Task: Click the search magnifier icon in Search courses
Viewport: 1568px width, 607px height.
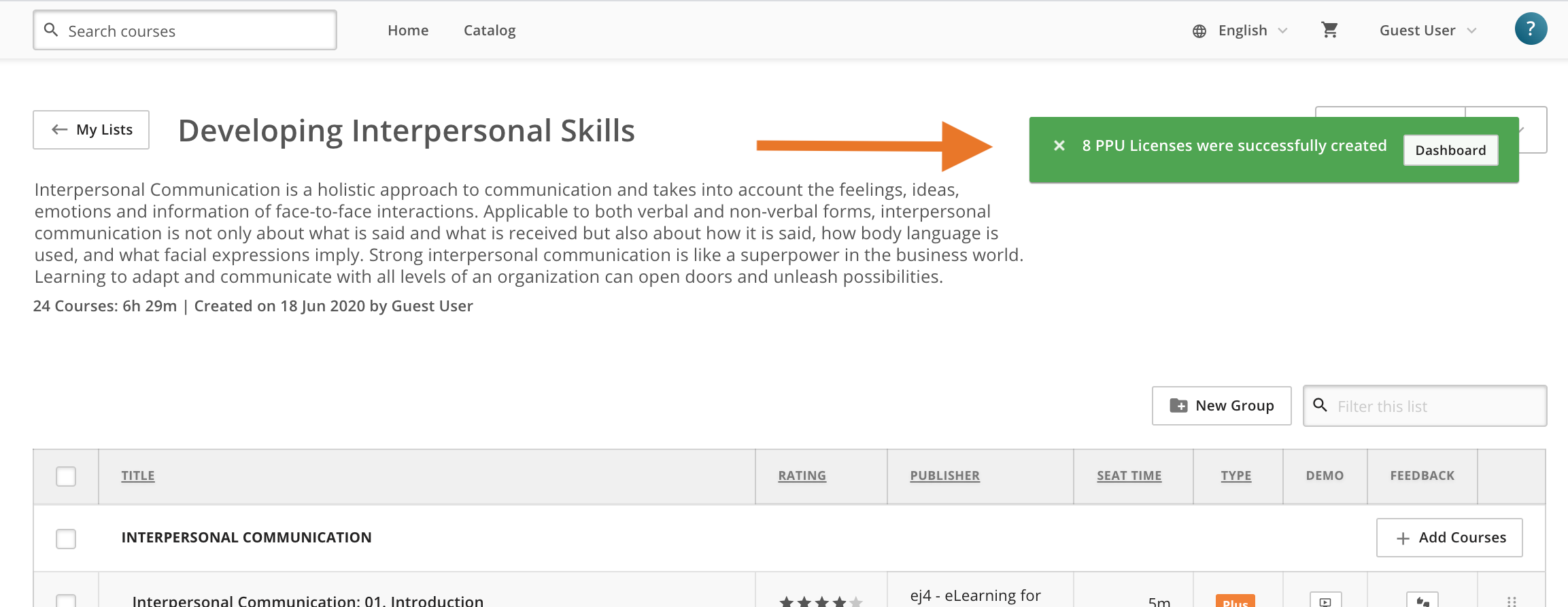Action: 51,30
